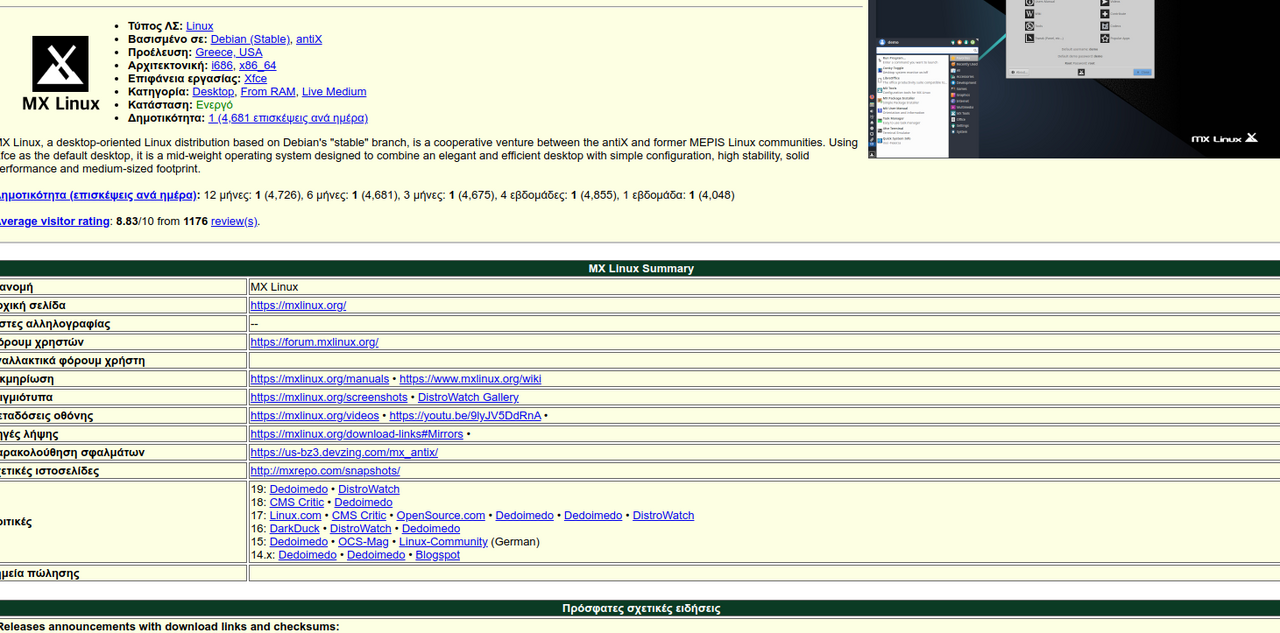Open the Dedoimedo review in row 18
This screenshot has height=633, width=1280.
point(363,502)
